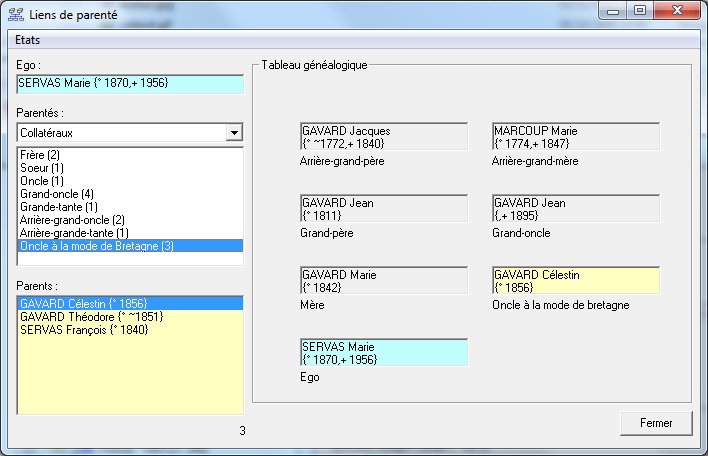
Task: Click the Ego field SERVAS Marie
Action: click(x=130, y=84)
